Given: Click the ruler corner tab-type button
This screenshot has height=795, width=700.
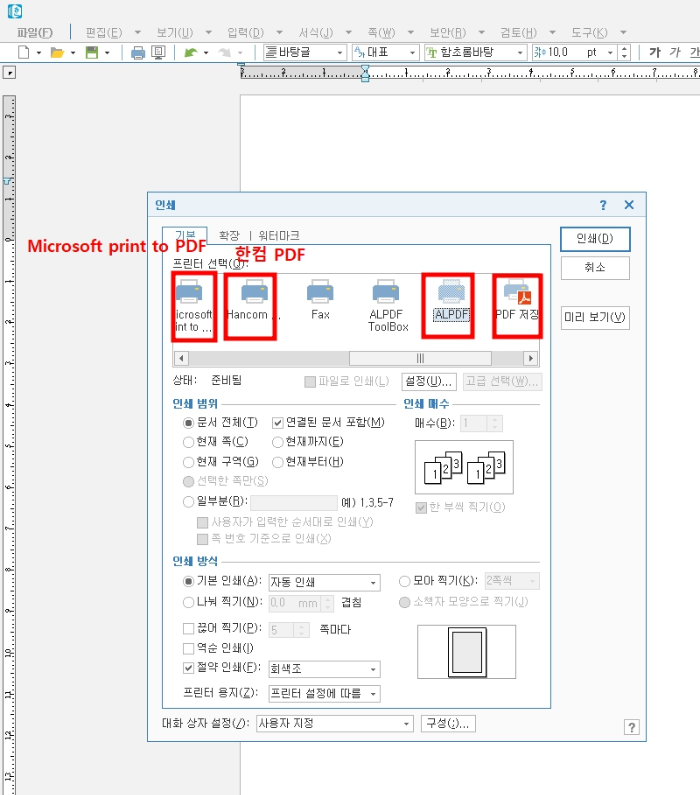Looking at the screenshot, I should [x=9, y=73].
